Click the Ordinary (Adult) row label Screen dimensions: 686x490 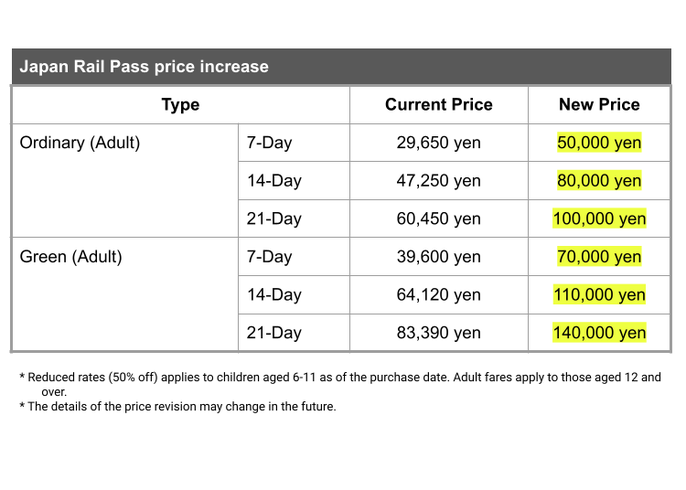(80, 143)
